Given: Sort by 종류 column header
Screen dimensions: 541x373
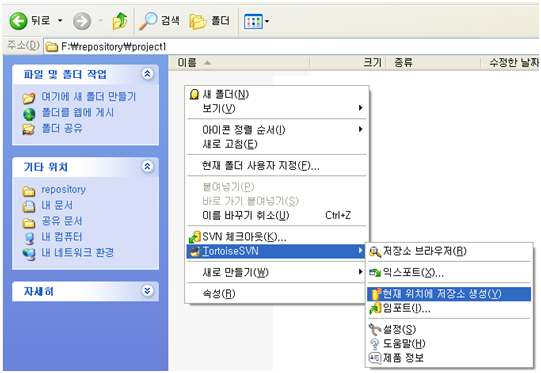Looking at the screenshot, I should tap(433, 62).
